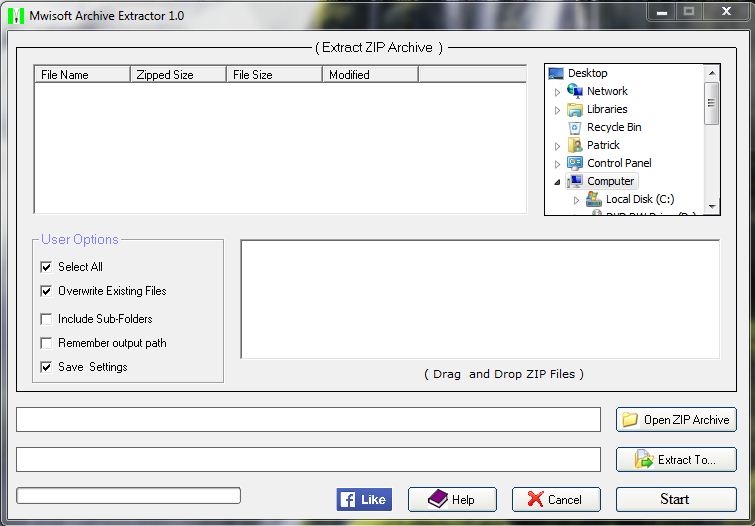Click the ZIP archive path input field
This screenshot has width=755, height=526.
308,419
